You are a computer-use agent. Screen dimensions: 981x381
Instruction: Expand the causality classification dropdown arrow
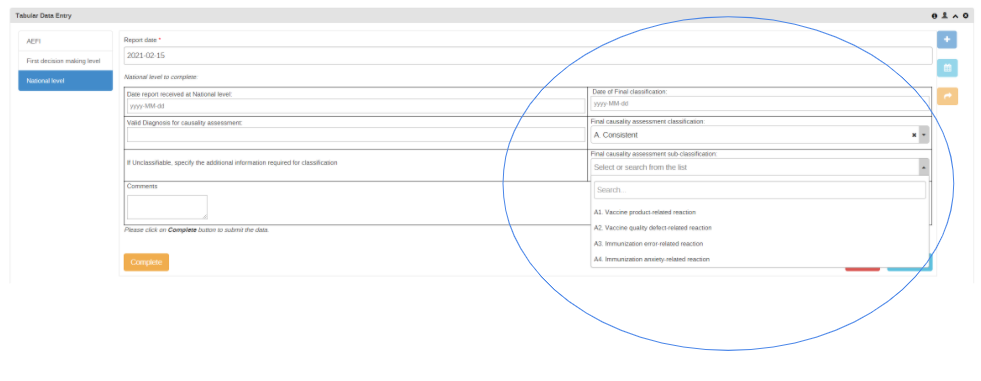[x=924, y=135]
